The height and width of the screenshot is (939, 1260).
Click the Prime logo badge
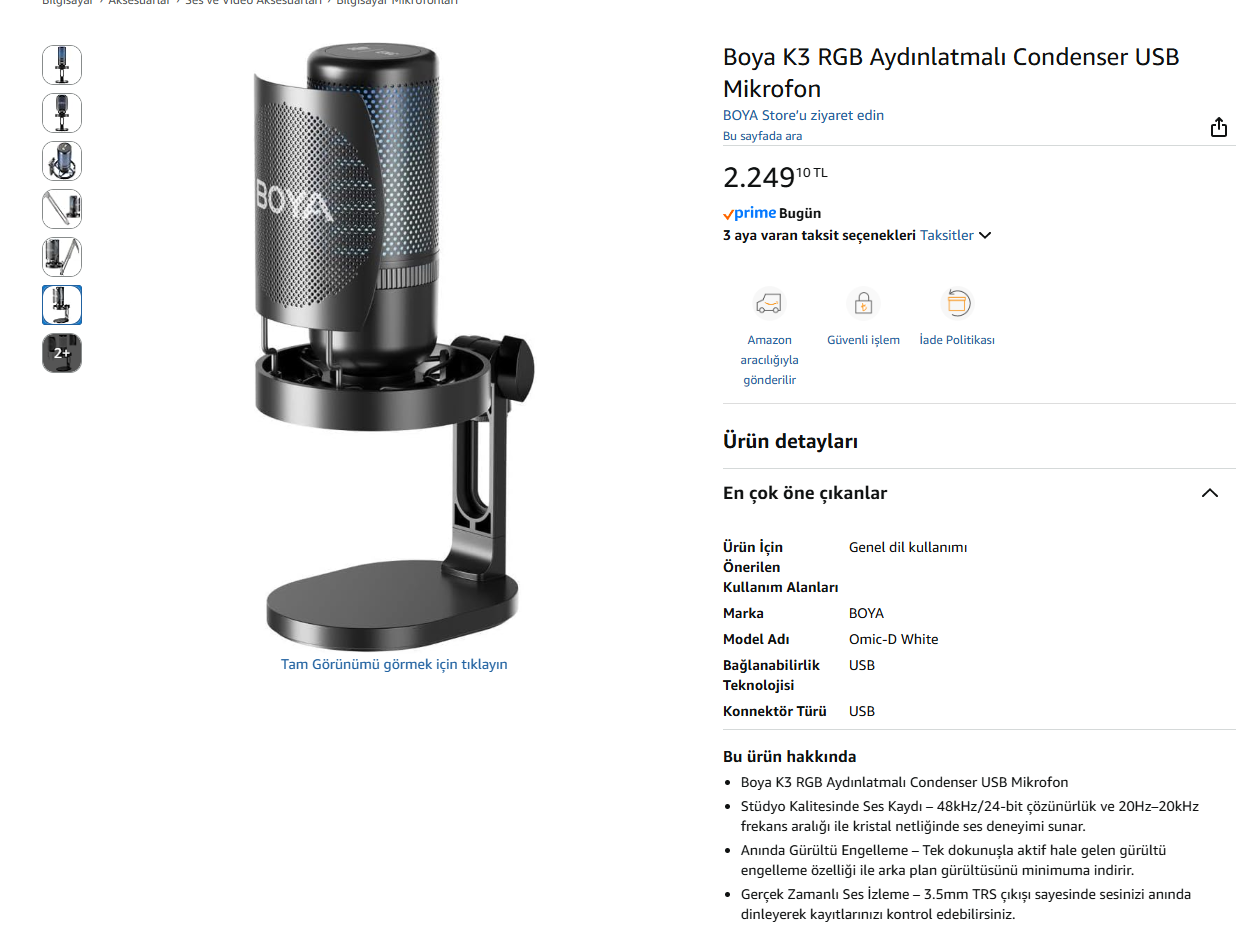pos(749,213)
